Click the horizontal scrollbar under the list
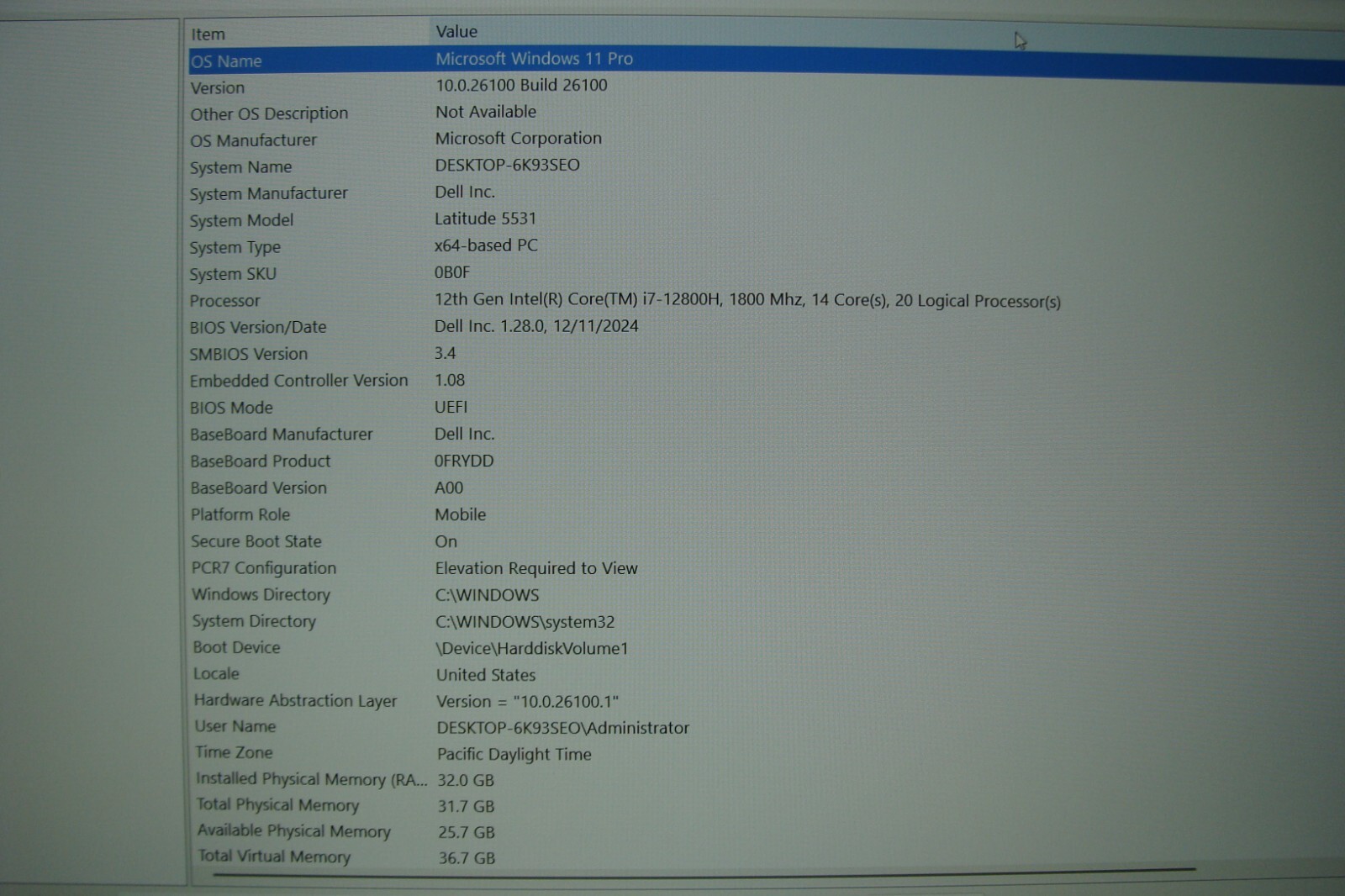 (704, 872)
